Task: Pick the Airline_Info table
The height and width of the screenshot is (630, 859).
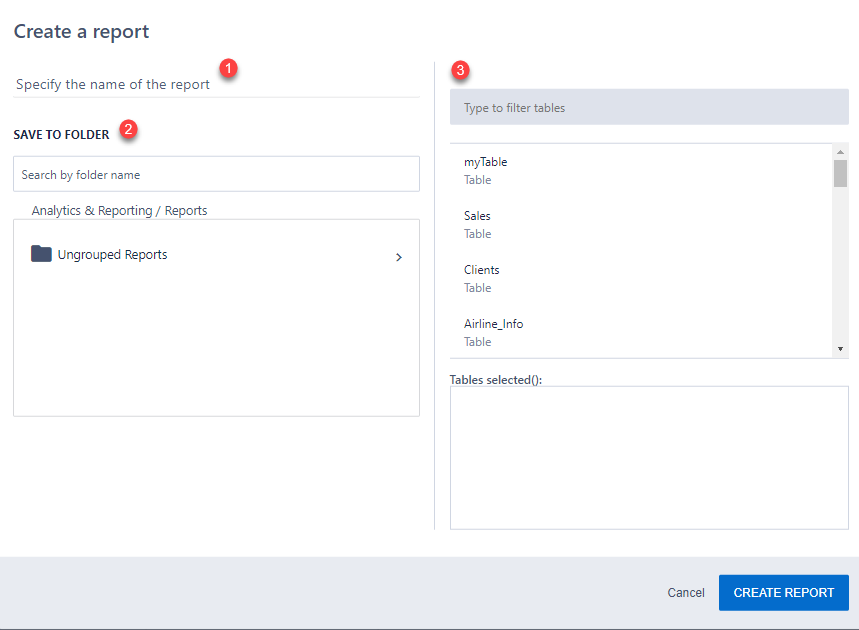Action: 493,324
